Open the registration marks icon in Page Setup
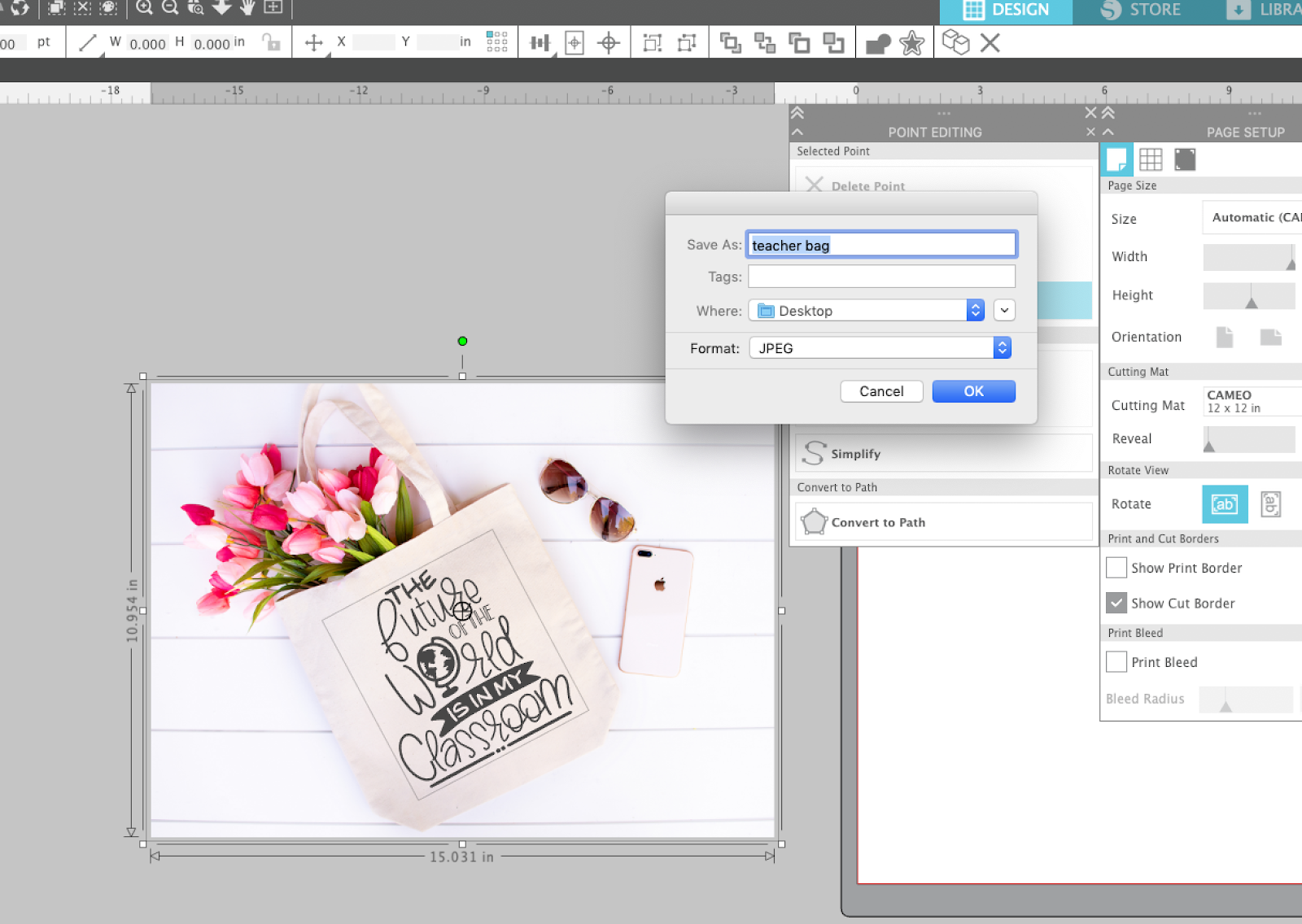Screen dimensions: 1302x924 (x=1184, y=159)
